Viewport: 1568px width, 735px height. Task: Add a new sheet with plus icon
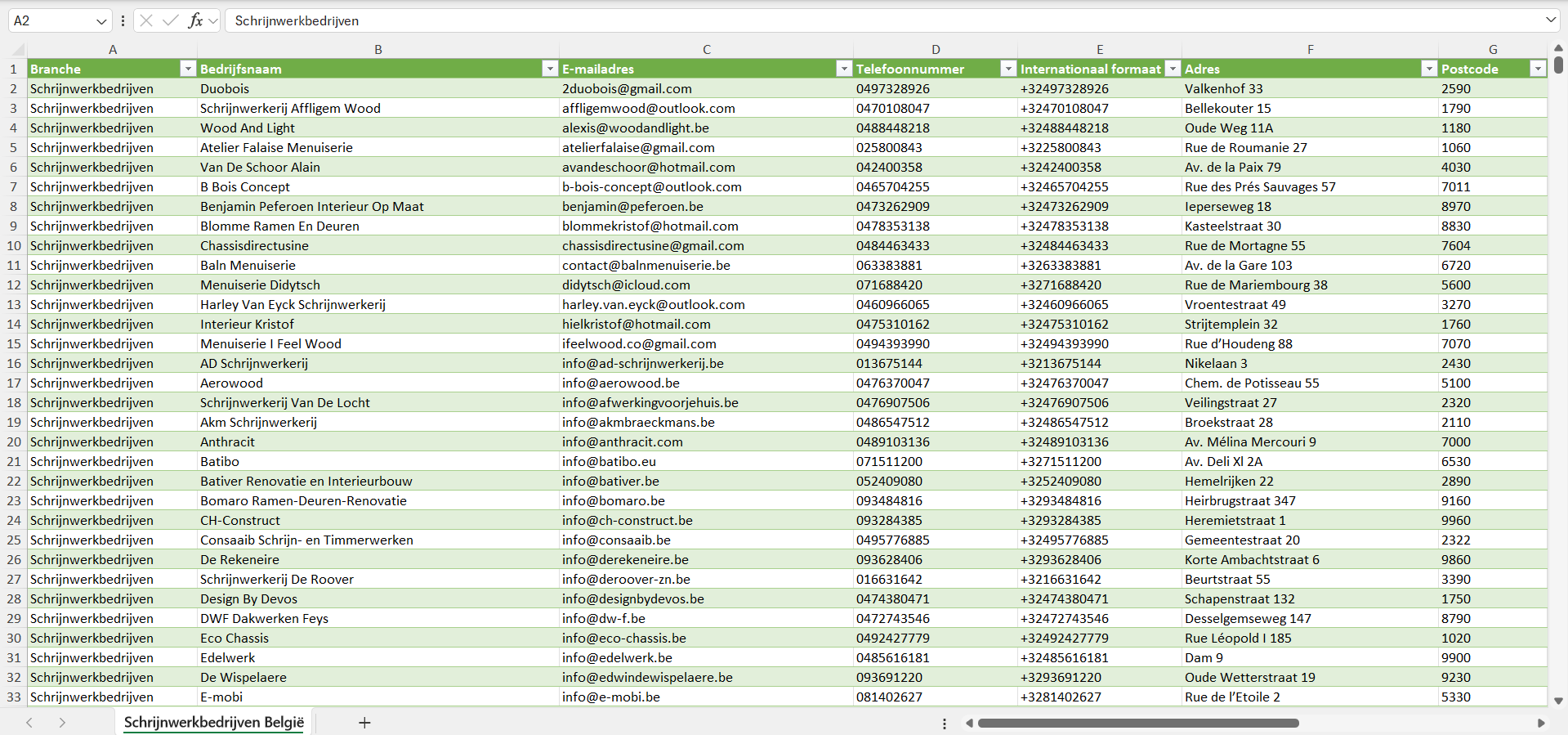(x=364, y=723)
